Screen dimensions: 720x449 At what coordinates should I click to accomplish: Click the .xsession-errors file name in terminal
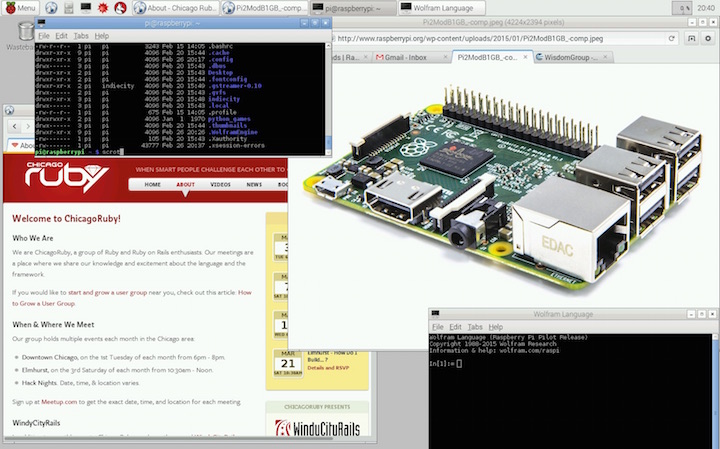point(236,146)
